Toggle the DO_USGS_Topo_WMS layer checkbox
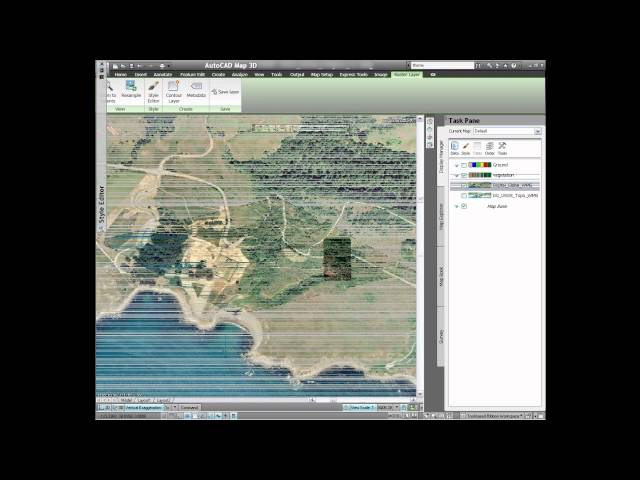 [464, 196]
